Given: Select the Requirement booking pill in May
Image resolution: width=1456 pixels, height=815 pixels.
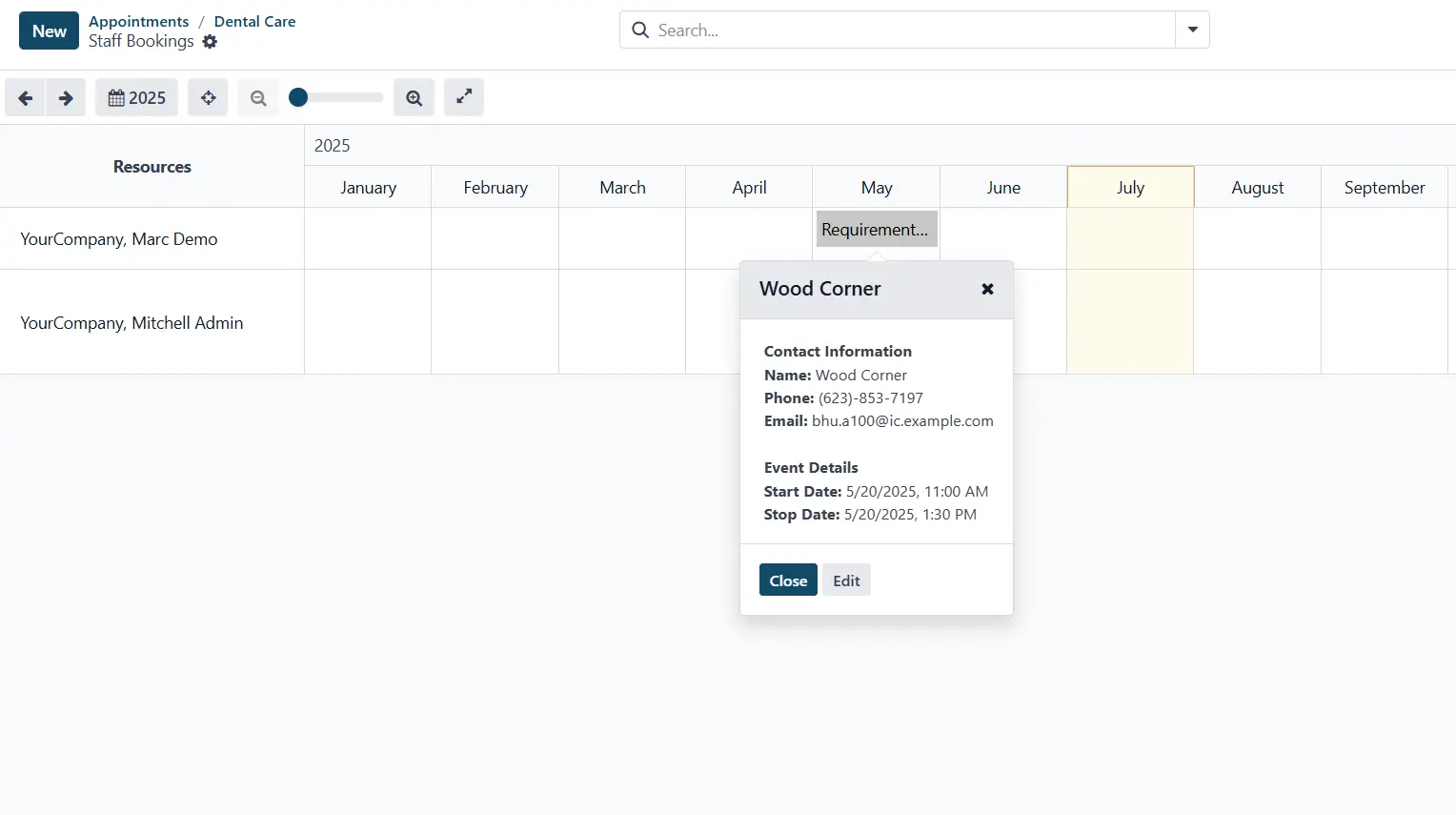Looking at the screenshot, I should (877, 230).
